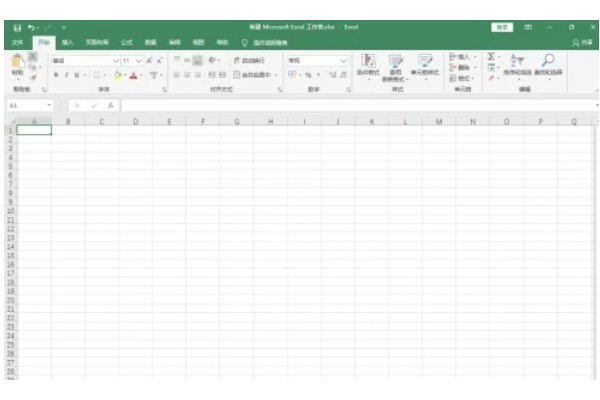Align cell text to the left

pyautogui.click(x=176, y=75)
